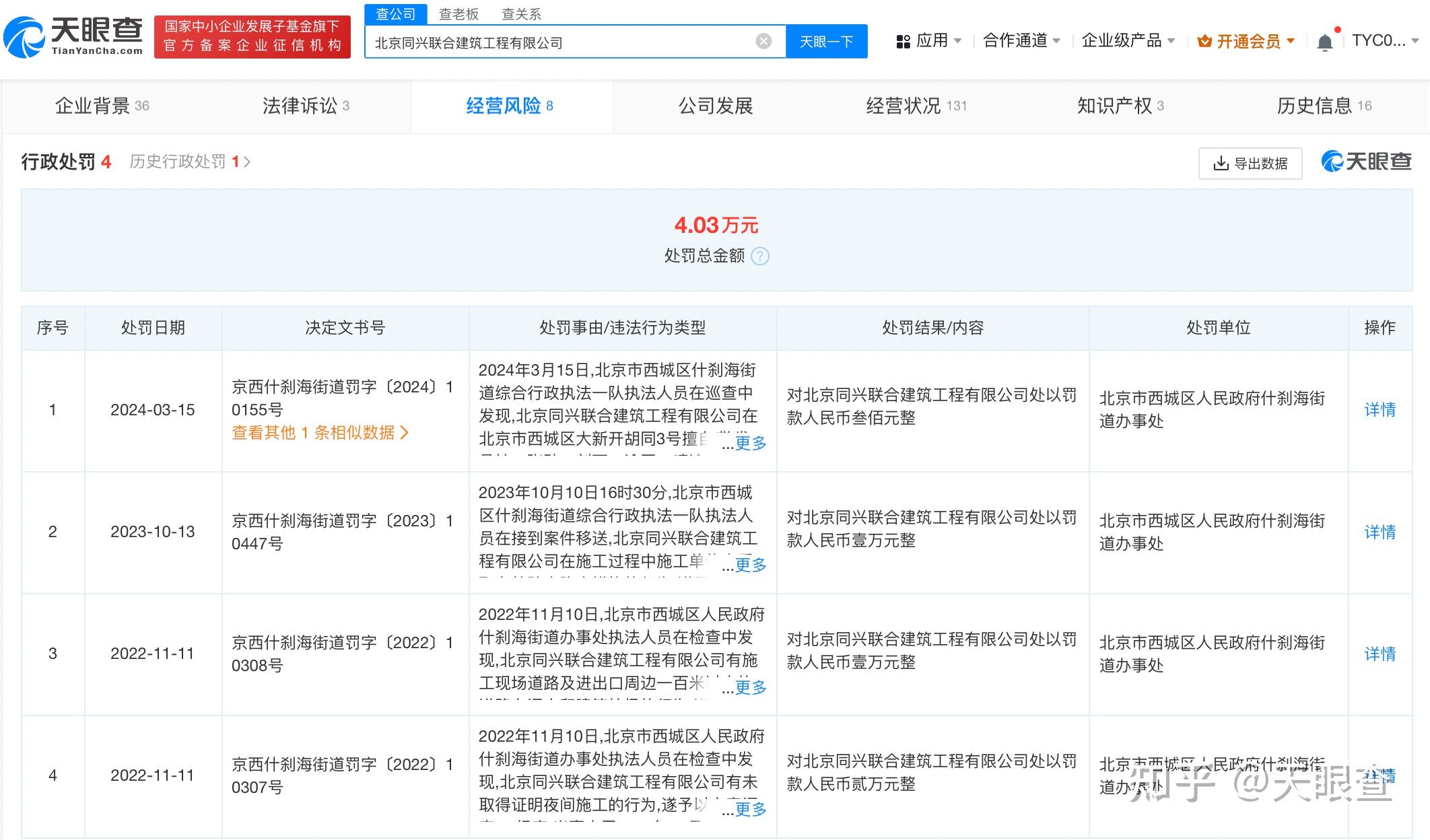Open the TYC0... account dropdown
This screenshot has height=840, width=1430.
click(1386, 41)
